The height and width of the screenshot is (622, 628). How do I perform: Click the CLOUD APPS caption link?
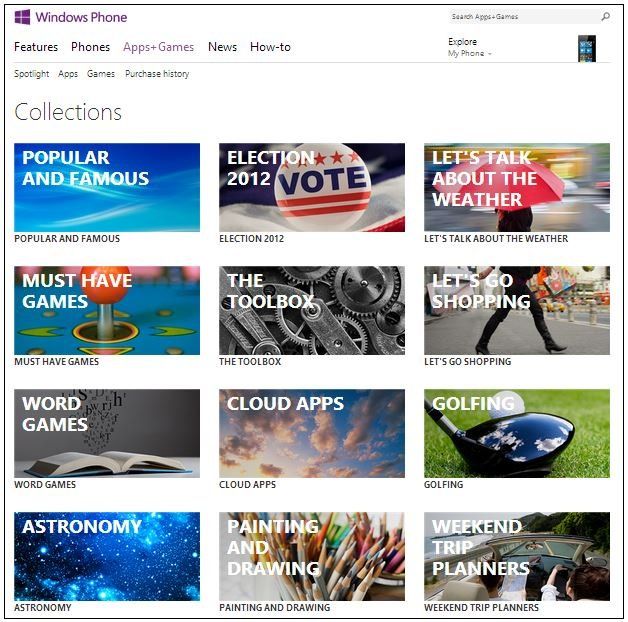[x=248, y=485]
